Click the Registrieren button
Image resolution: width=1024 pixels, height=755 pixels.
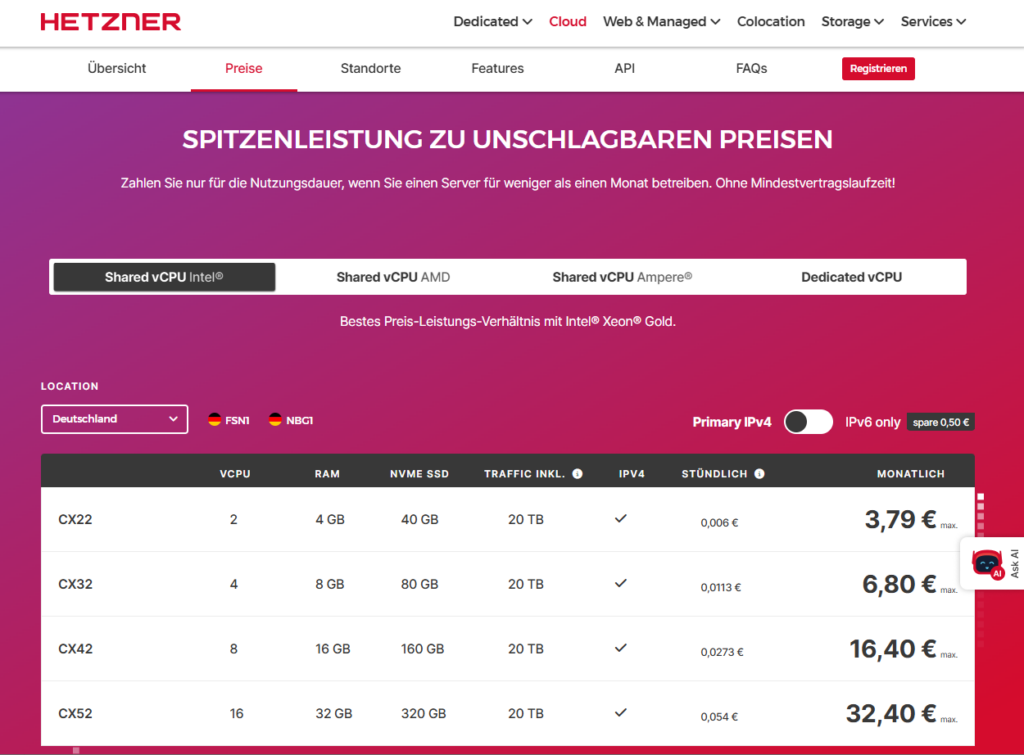[x=878, y=69]
